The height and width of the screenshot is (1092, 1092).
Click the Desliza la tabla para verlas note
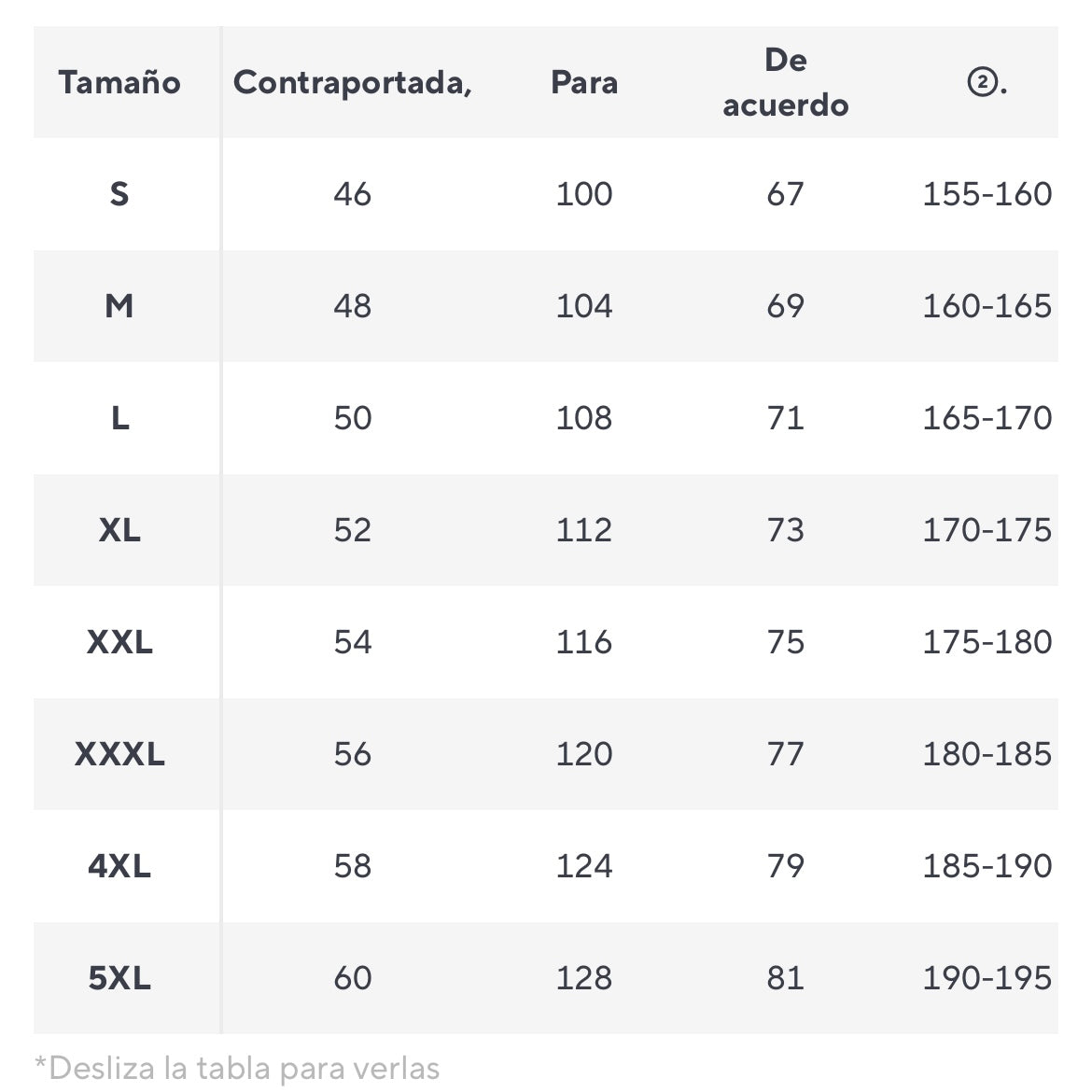click(237, 1069)
